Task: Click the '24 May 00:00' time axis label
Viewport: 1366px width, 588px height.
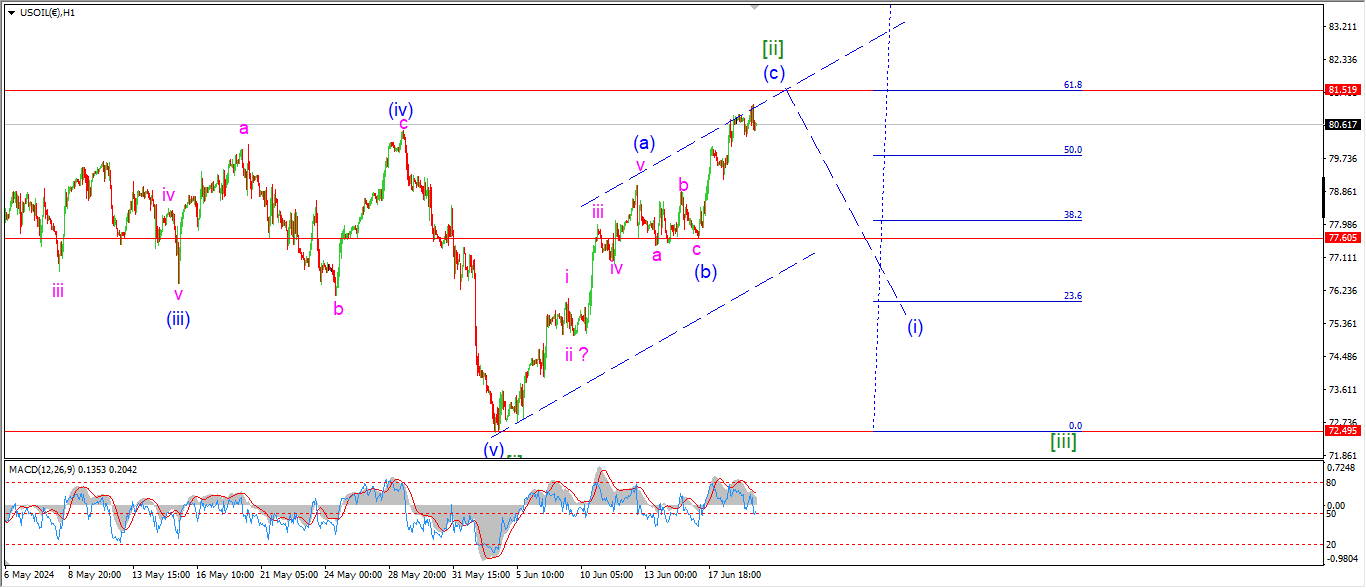Action: point(351,575)
